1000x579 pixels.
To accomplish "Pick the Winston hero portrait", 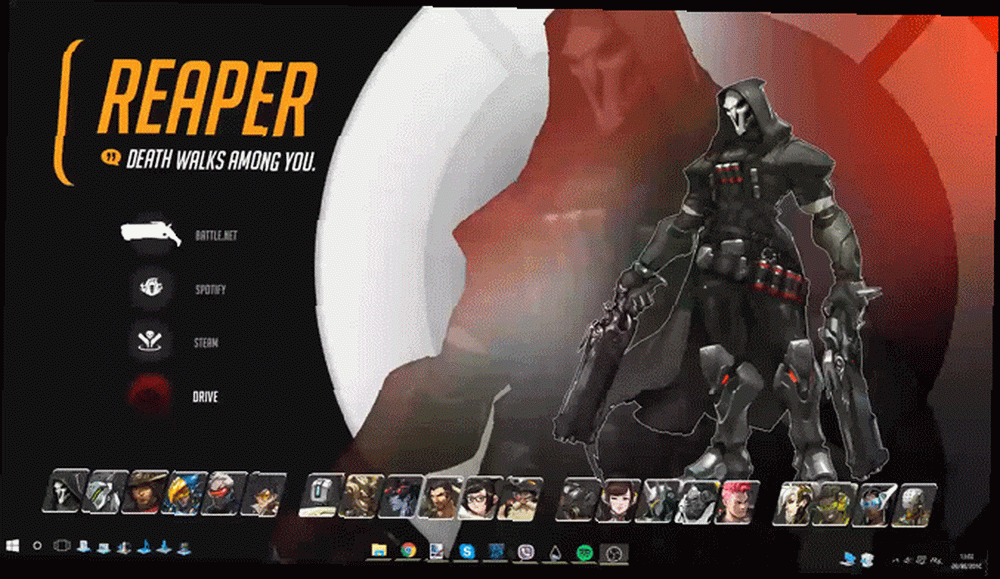I will (697, 502).
